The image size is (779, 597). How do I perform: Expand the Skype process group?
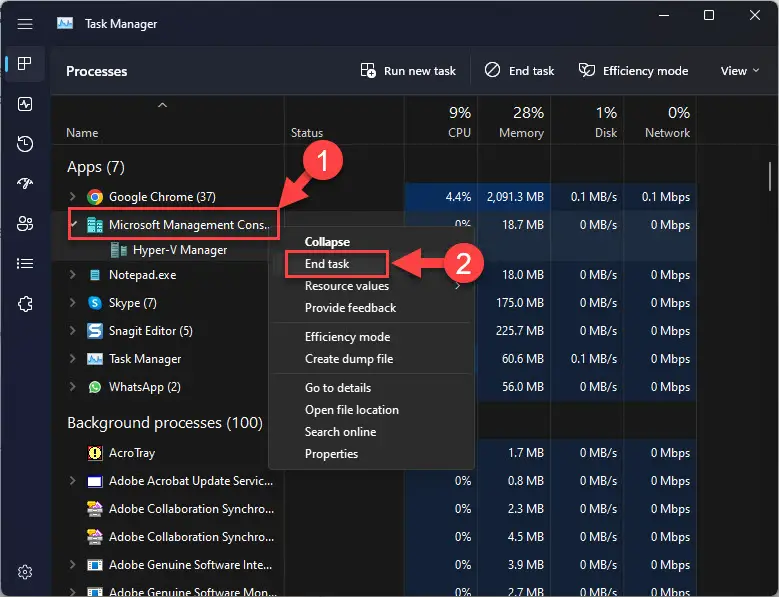72,303
